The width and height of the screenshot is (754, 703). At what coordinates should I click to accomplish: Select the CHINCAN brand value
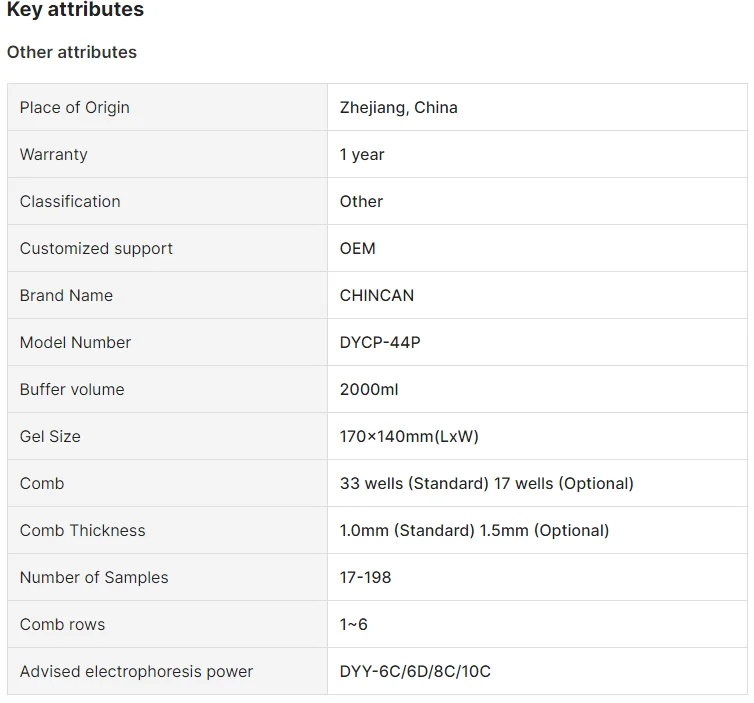pos(377,295)
